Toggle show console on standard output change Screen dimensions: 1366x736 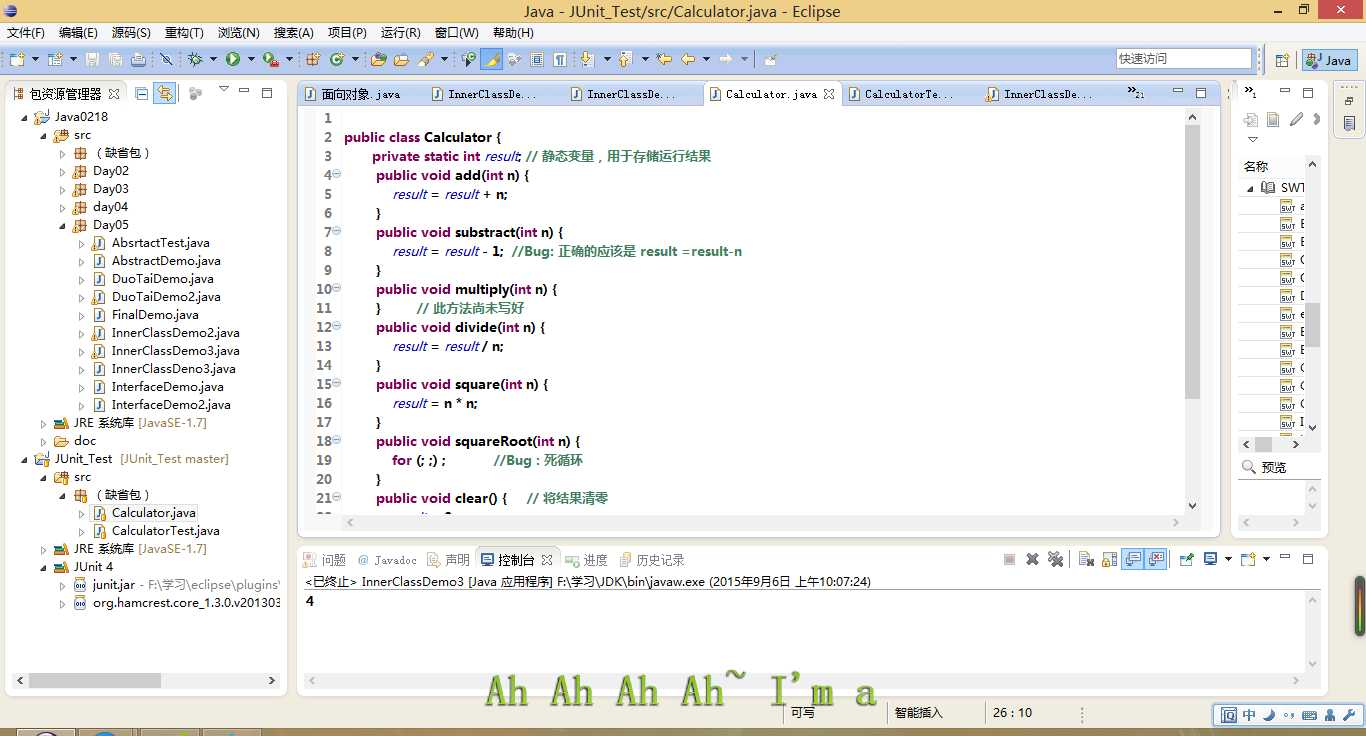coord(1133,559)
